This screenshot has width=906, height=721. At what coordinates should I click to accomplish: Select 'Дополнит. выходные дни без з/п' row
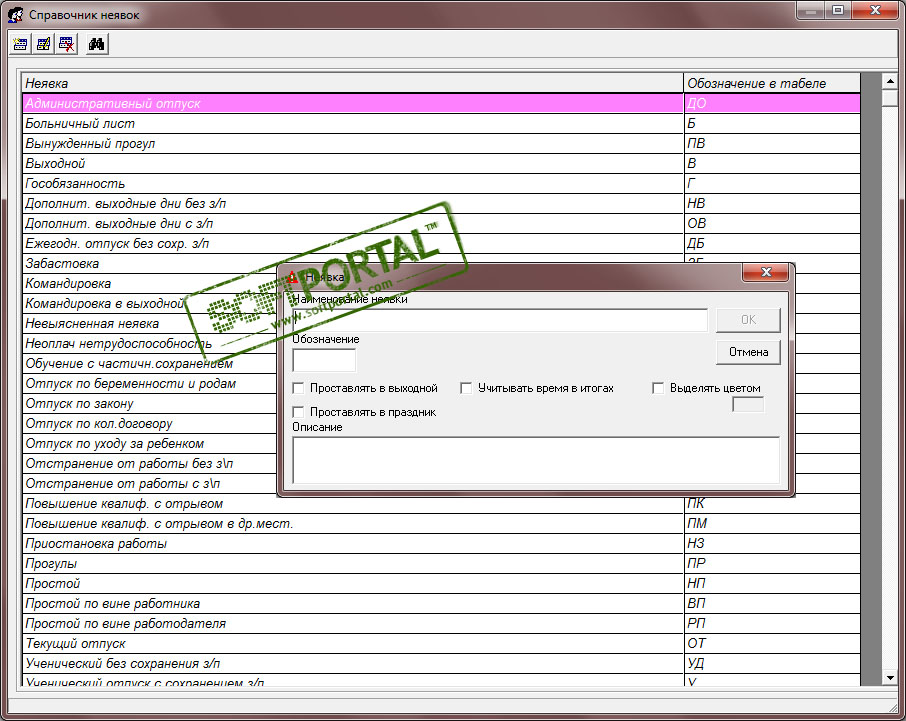(x=441, y=203)
